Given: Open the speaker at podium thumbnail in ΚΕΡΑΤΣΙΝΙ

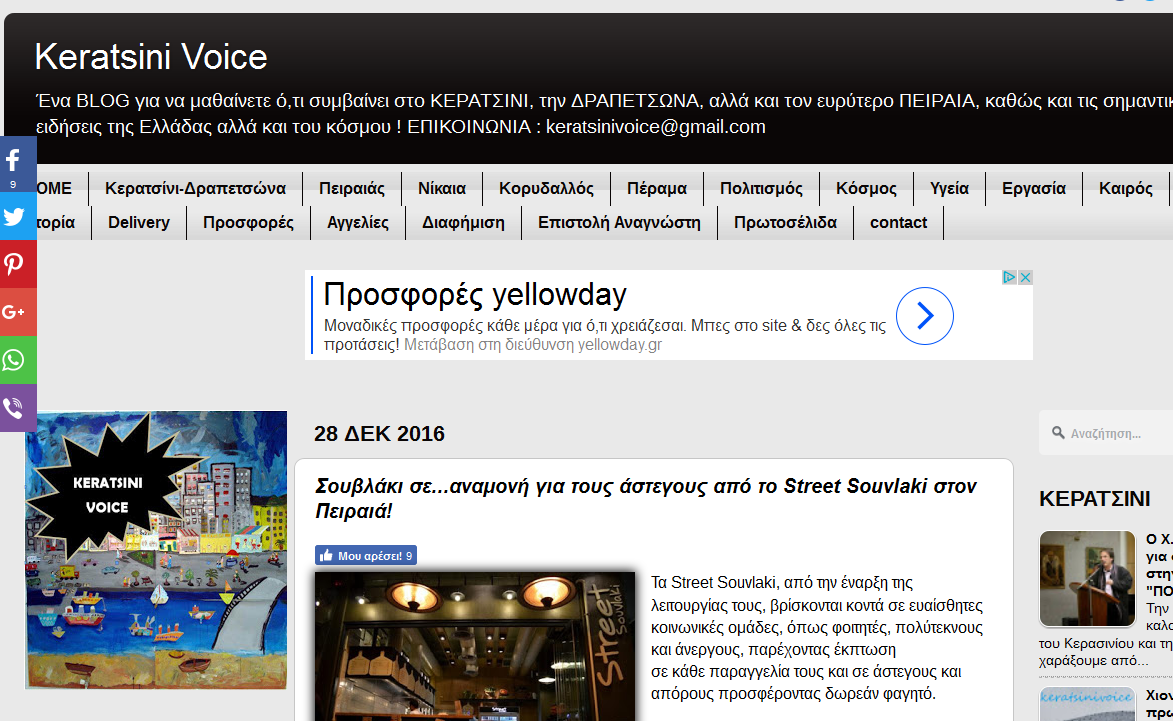Looking at the screenshot, I should [1087, 579].
